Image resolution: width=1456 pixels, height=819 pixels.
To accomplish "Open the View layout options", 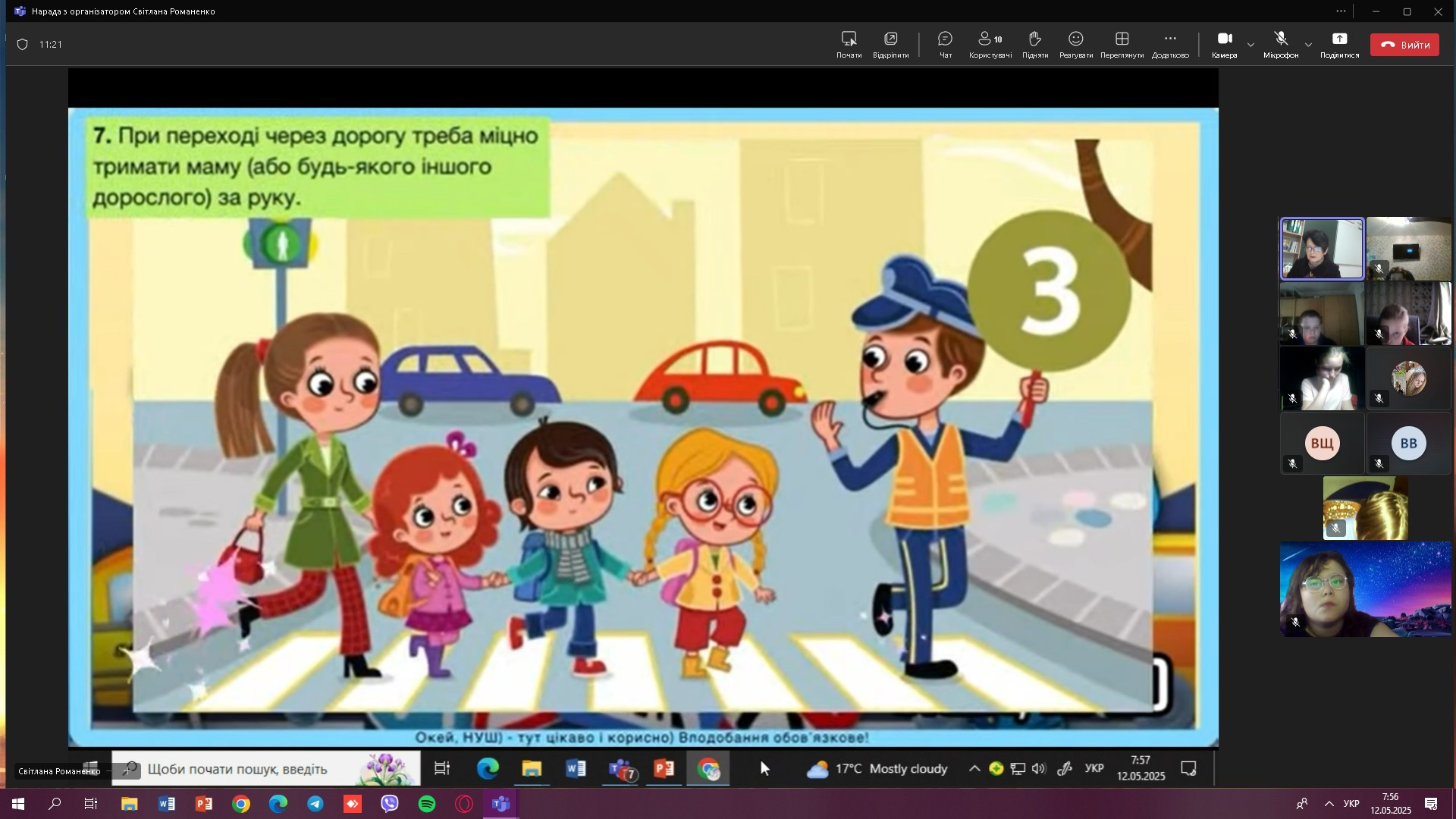I will point(1122,44).
